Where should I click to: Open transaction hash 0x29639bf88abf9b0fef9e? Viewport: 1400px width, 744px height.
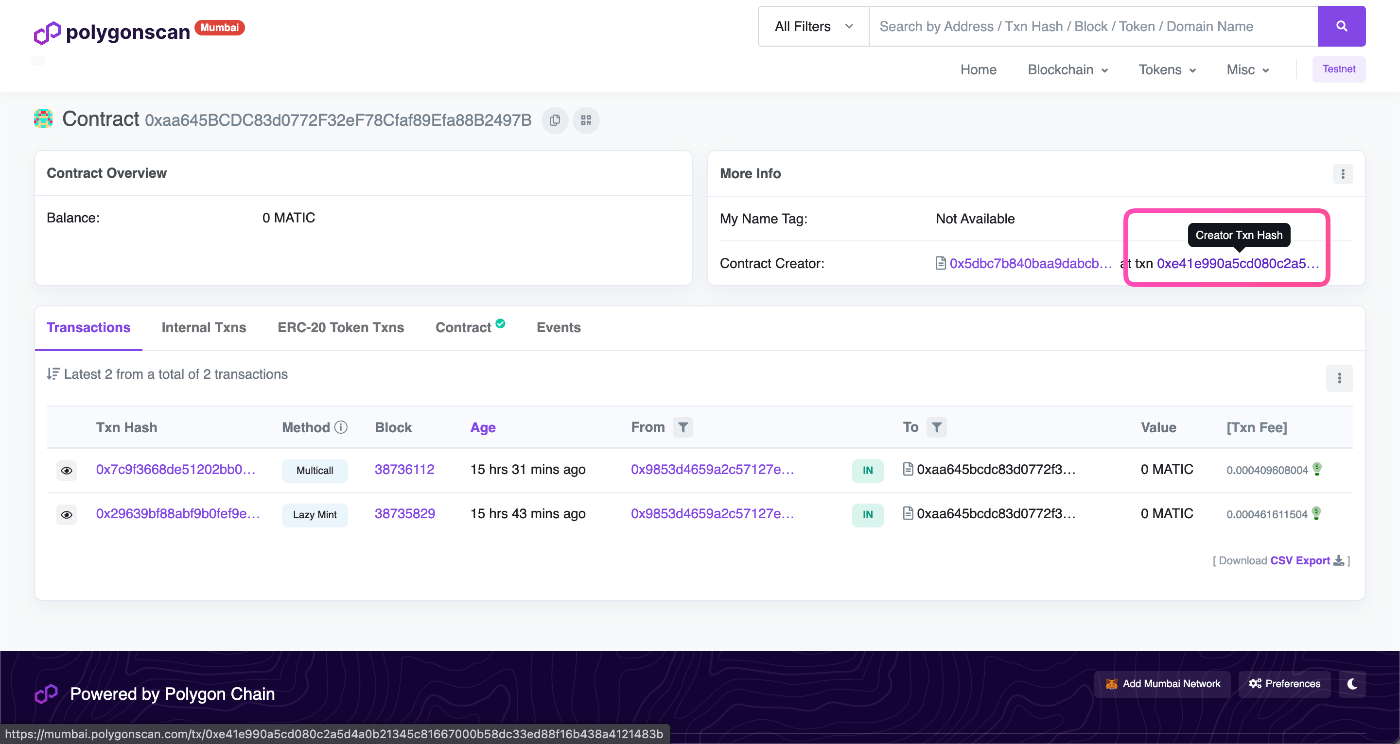(178, 513)
